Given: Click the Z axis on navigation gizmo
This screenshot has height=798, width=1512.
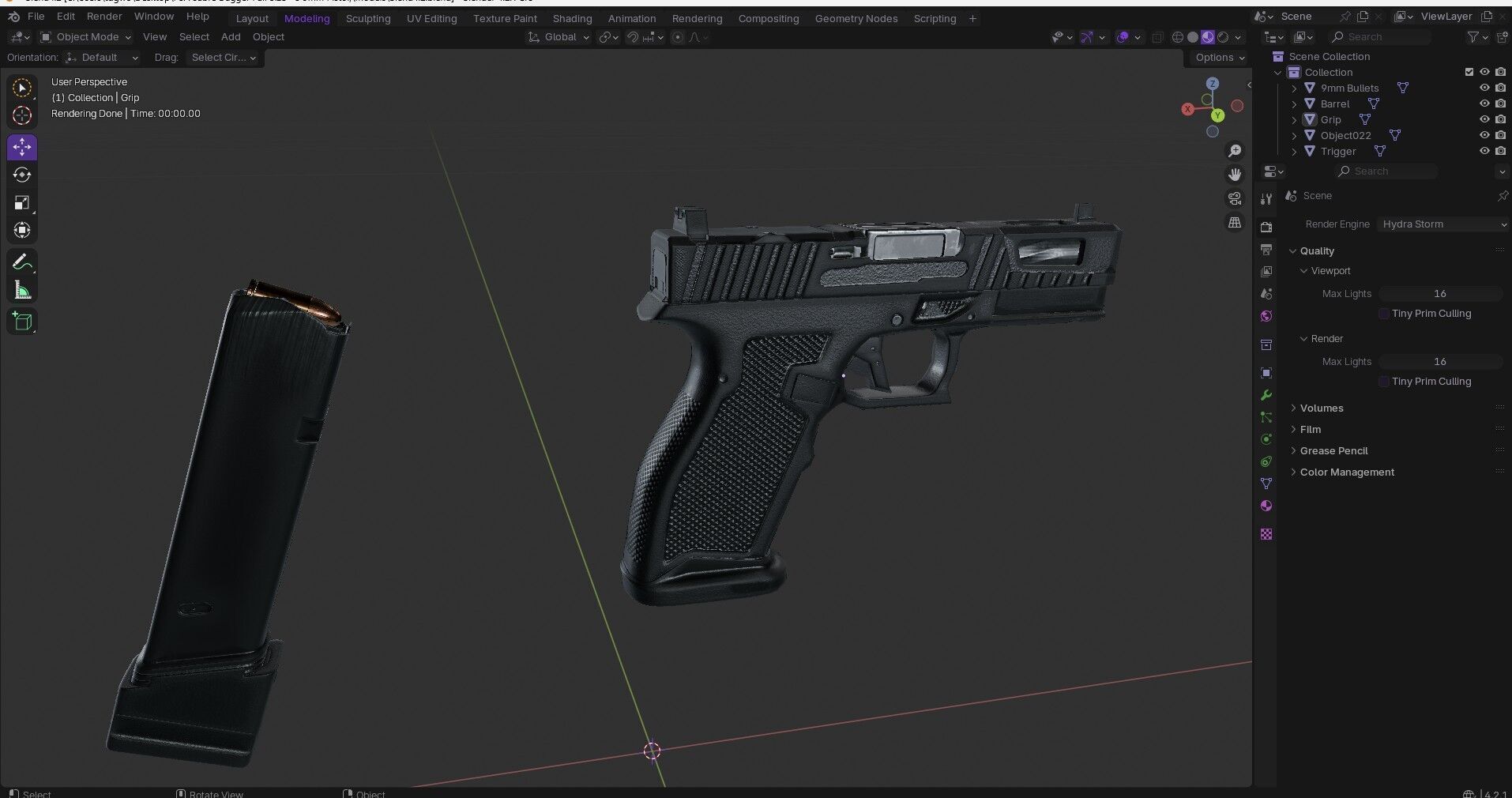Looking at the screenshot, I should [1213, 84].
